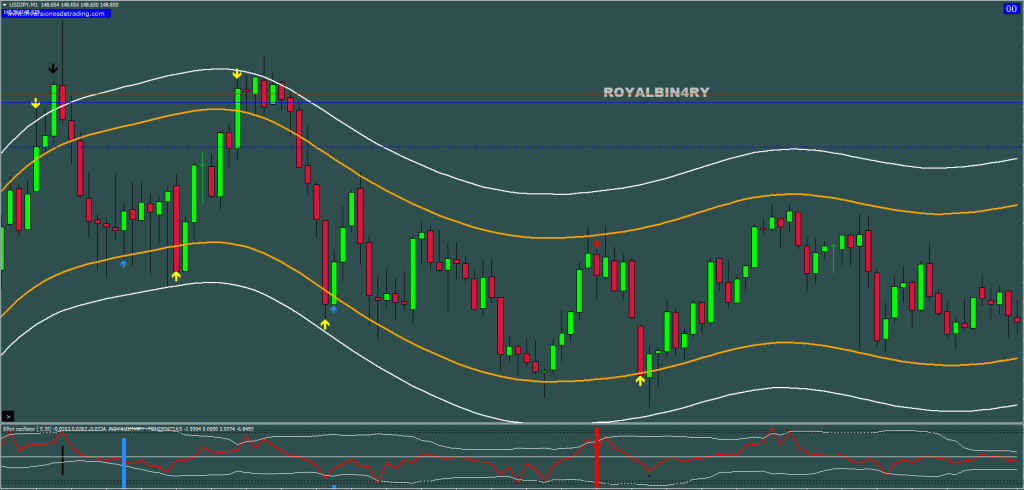Open the dropdown triangle beside USDJPY,M1
Screen dimensions: 1024x490
(3, 5)
